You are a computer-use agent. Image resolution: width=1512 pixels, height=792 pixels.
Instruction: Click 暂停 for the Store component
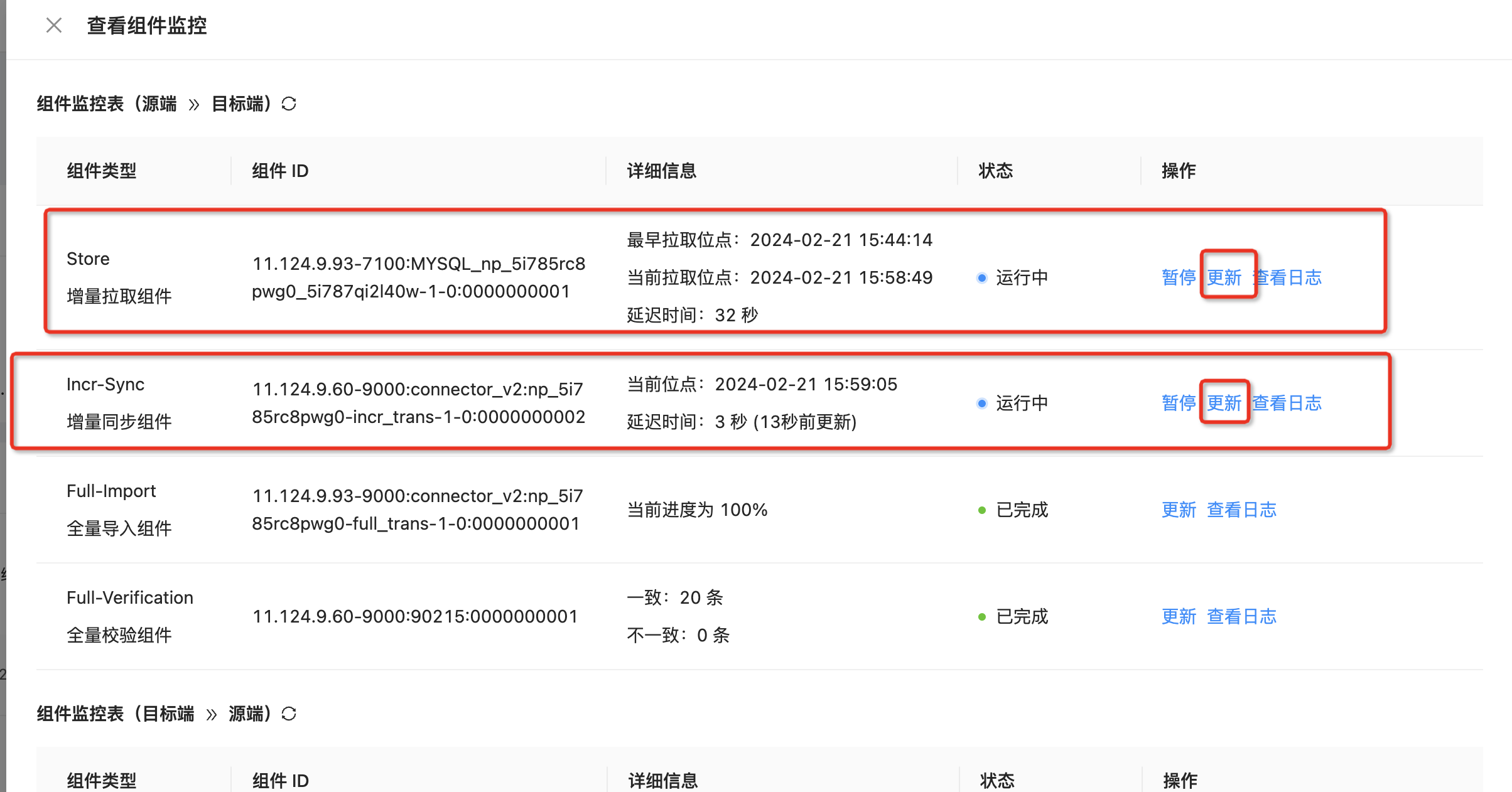1179,277
